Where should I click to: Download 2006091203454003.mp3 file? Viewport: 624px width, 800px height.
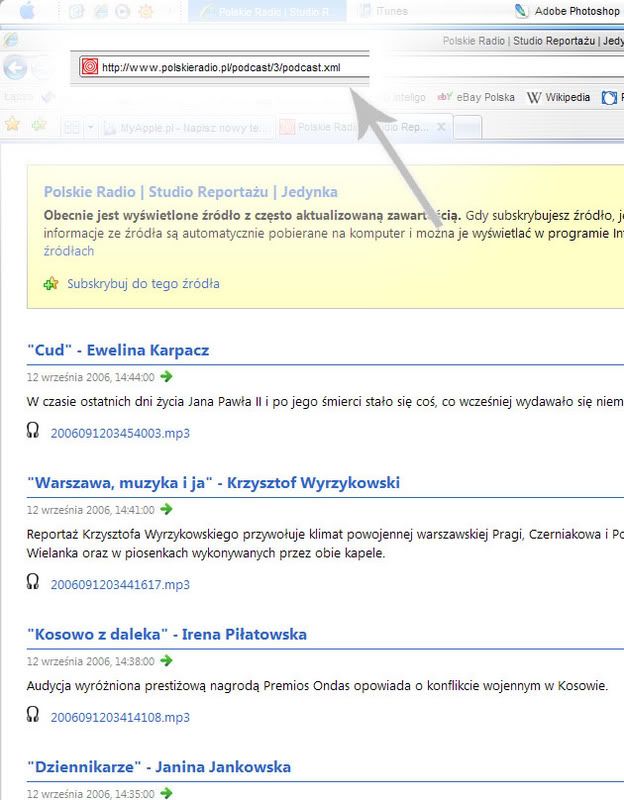(120, 433)
